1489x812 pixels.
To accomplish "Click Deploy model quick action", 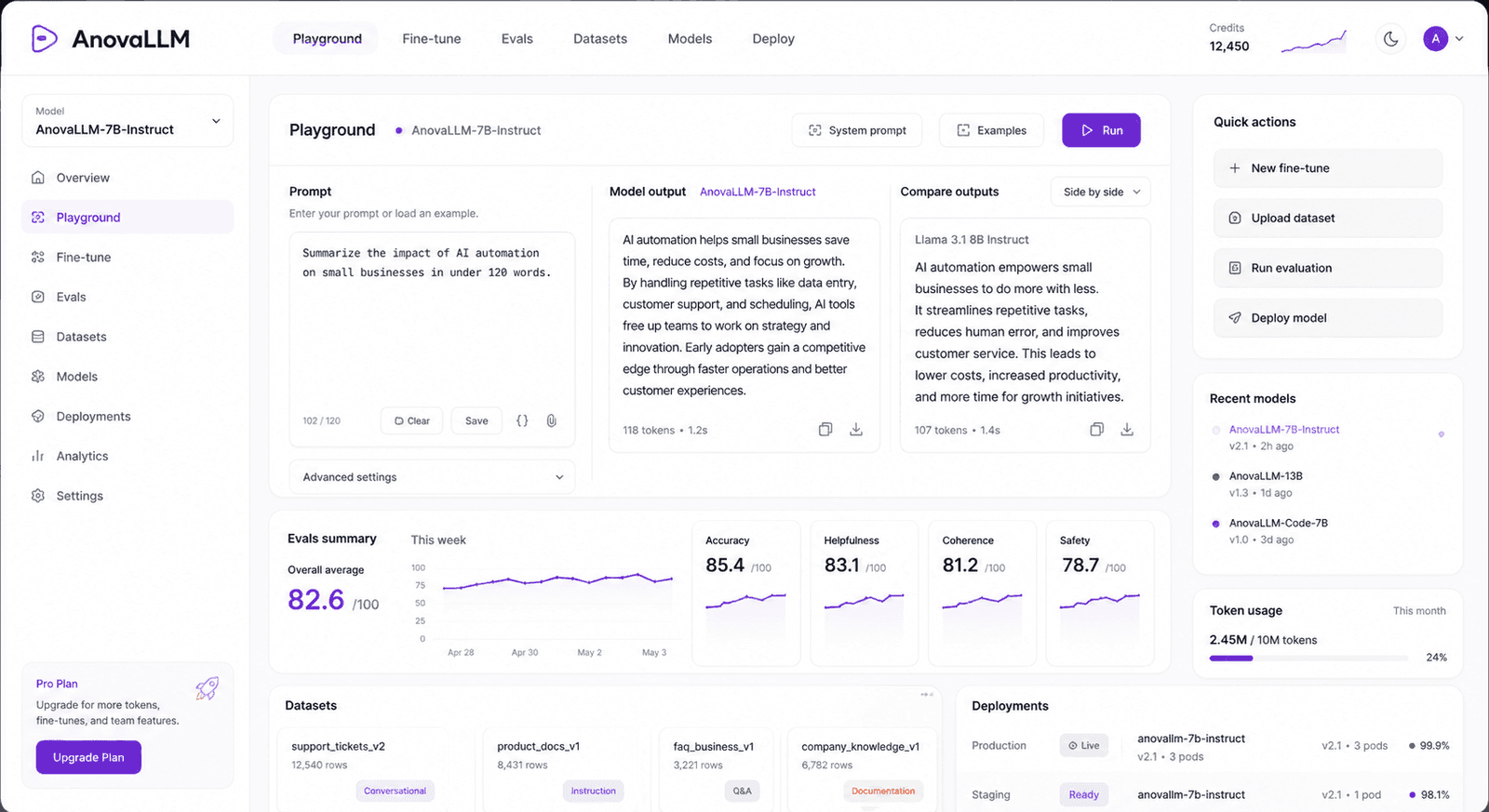I will (1328, 318).
